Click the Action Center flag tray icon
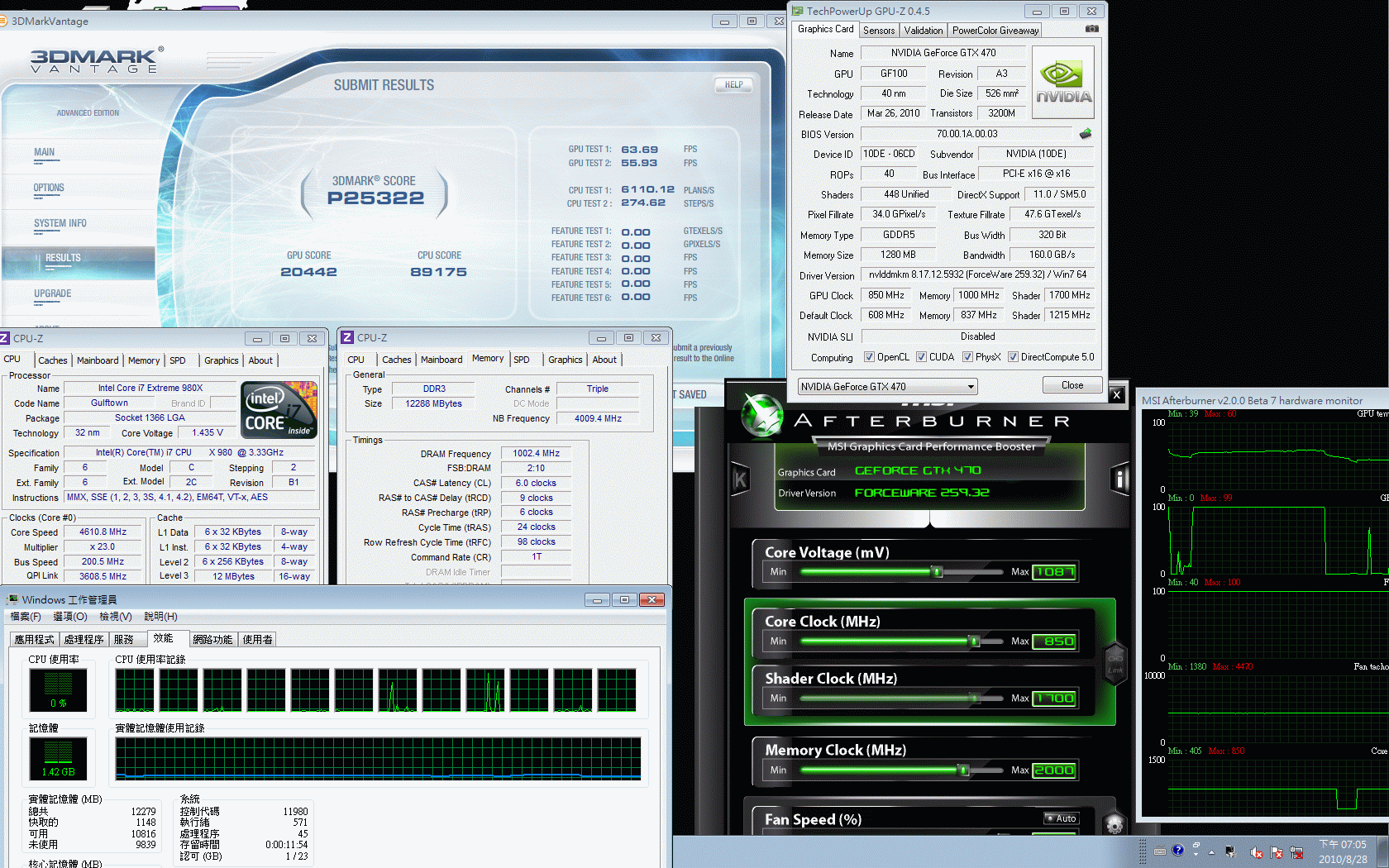This screenshot has height=868, width=1389. [x=1276, y=852]
